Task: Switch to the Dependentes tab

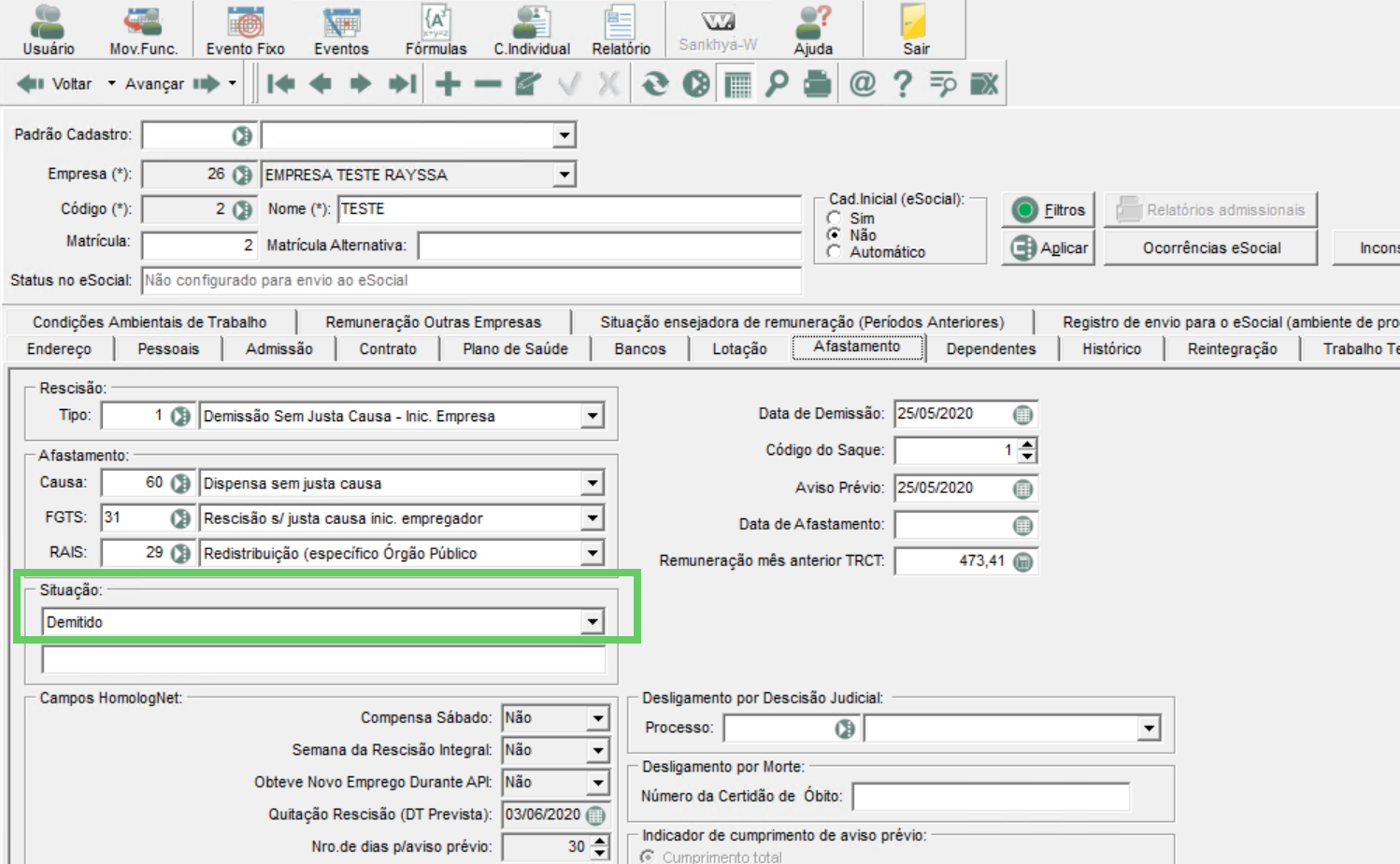Action: click(x=991, y=348)
